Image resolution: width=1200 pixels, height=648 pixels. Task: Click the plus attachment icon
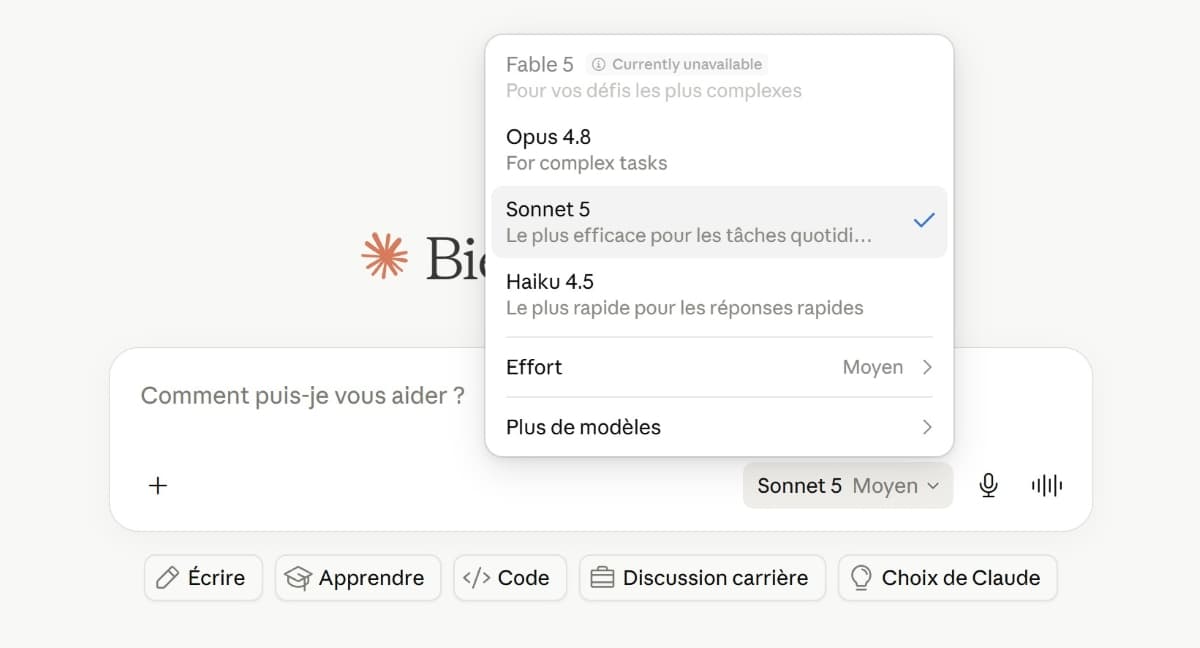pos(158,486)
